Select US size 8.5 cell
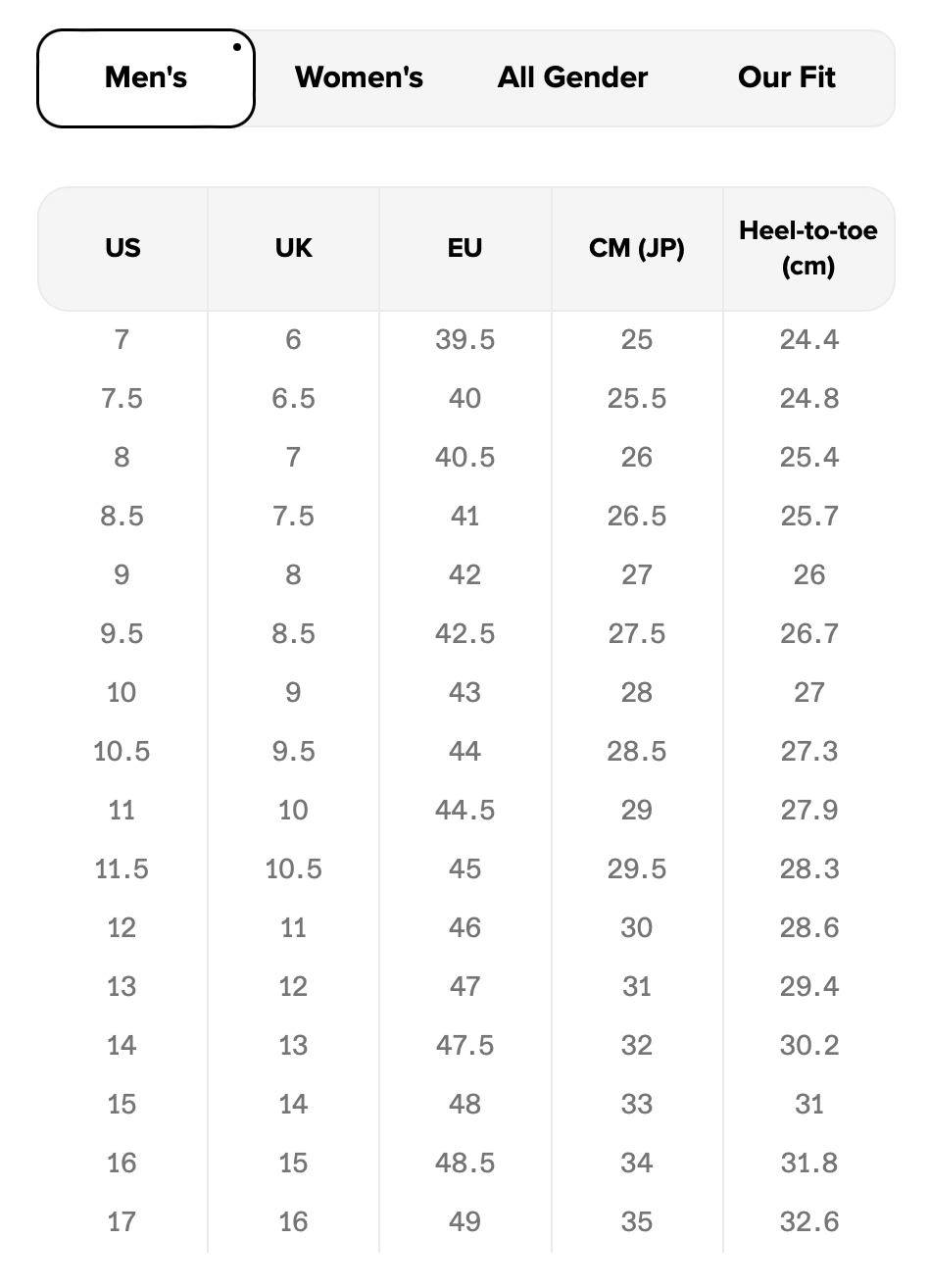This screenshot has width=929, height=1288. [x=122, y=517]
